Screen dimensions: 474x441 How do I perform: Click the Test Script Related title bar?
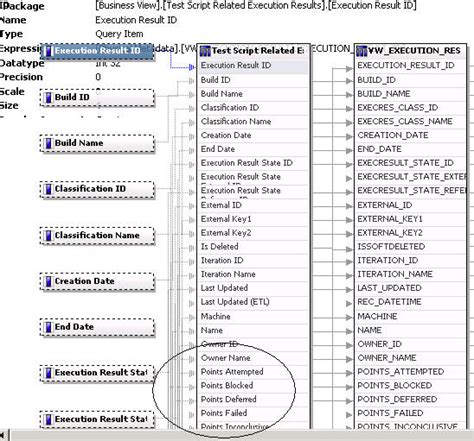(253, 51)
